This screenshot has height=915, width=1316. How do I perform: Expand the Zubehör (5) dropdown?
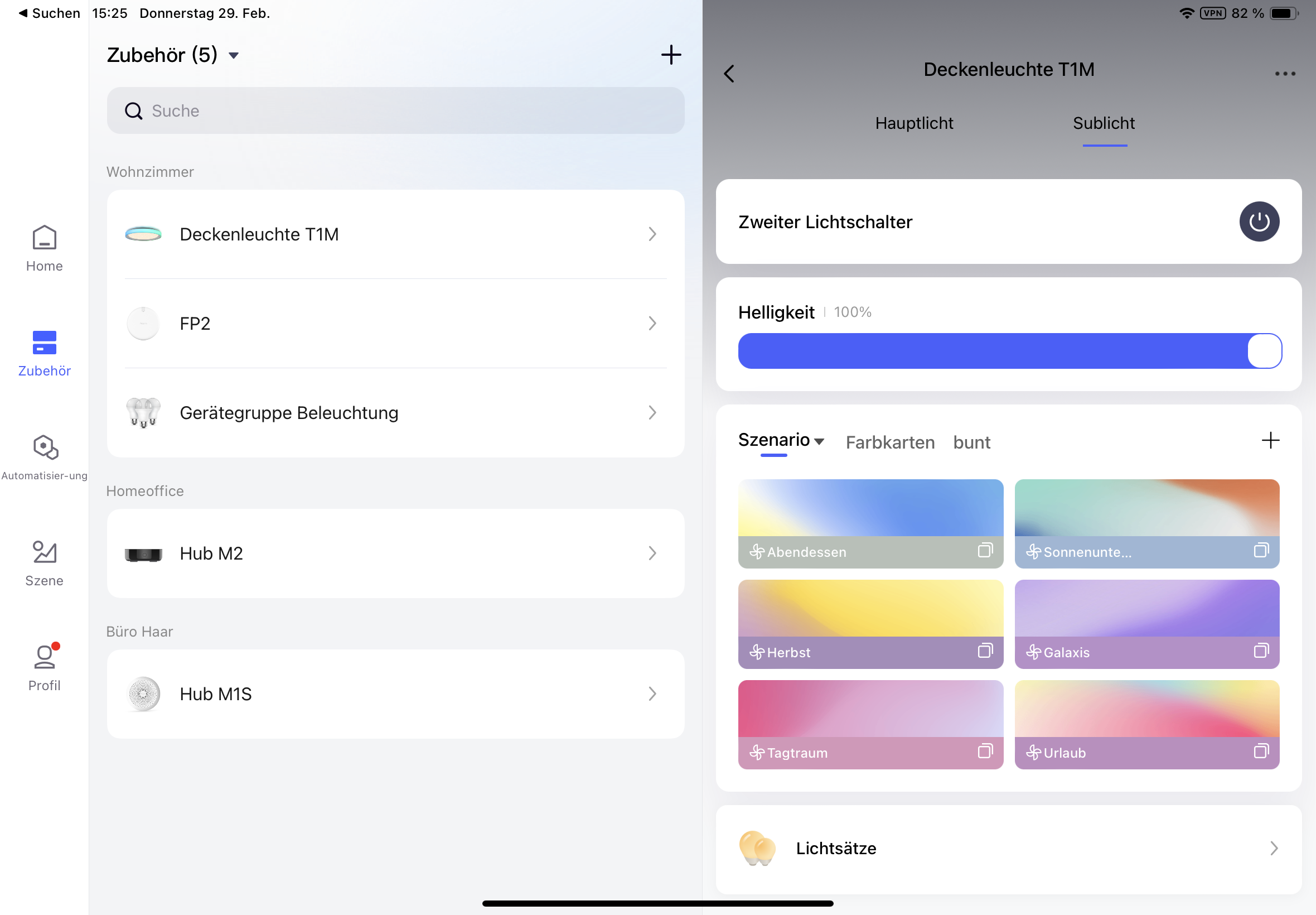click(x=234, y=56)
